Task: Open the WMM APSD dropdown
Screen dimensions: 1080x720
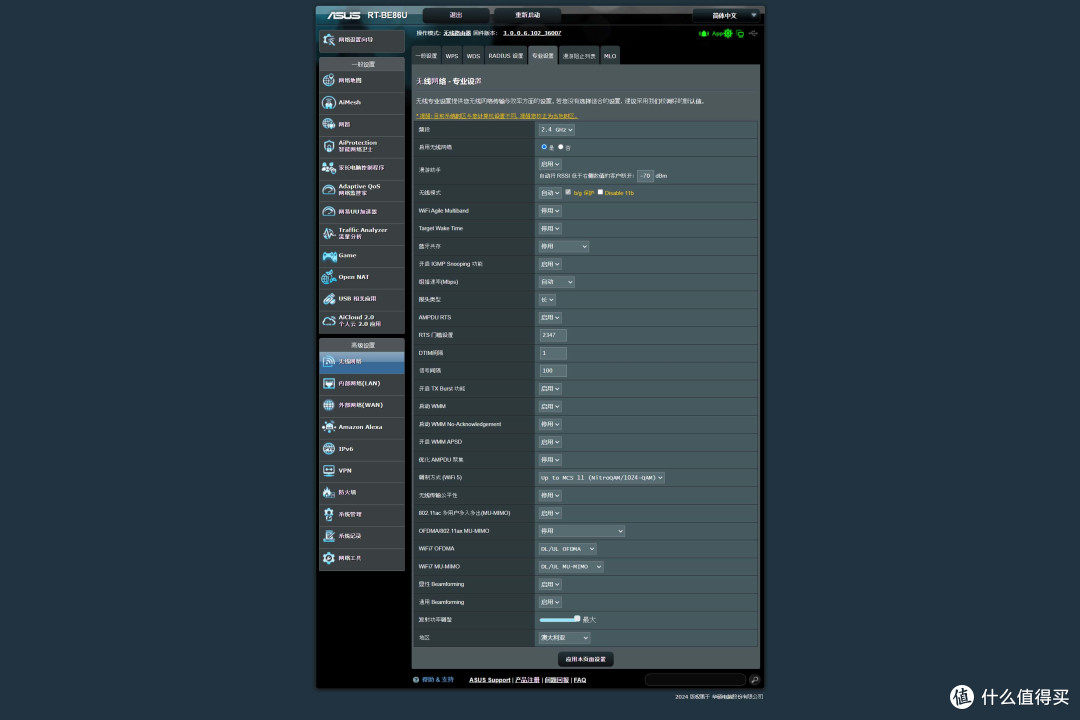Action: [550, 442]
